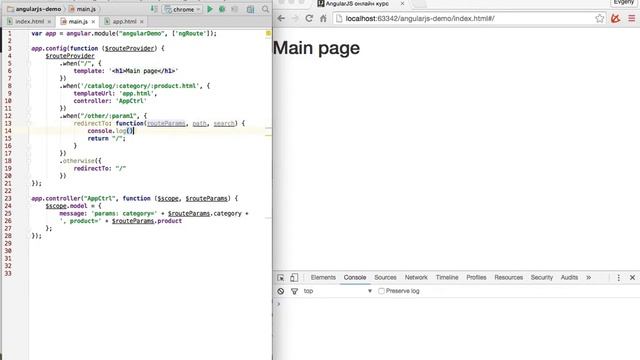The image size is (640, 360).
Task: Start debugging with the green bug icon
Action: [222, 9]
